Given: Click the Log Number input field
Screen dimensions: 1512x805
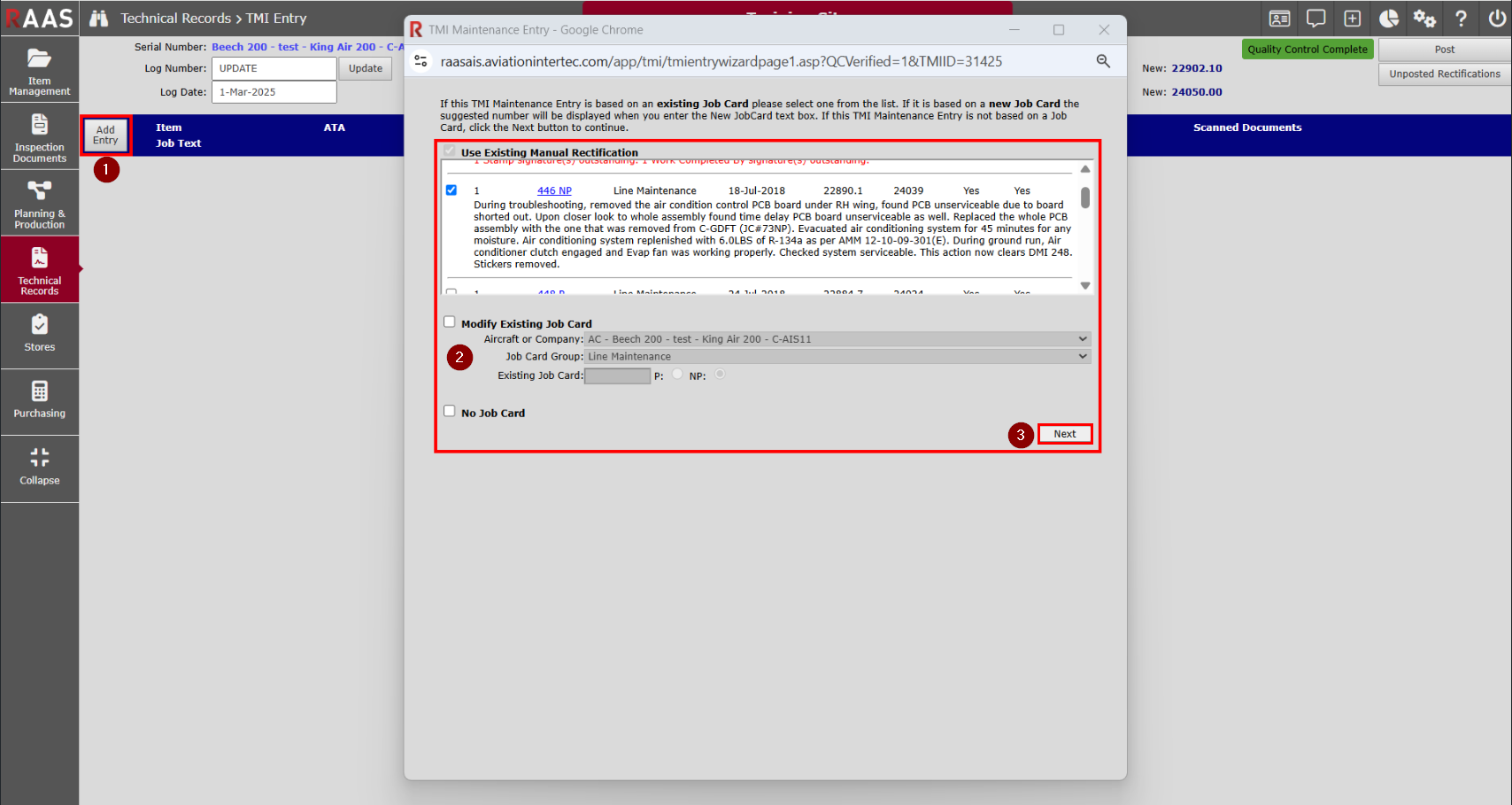Looking at the screenshot, I should pyautogui.click(x=274, y=68).
